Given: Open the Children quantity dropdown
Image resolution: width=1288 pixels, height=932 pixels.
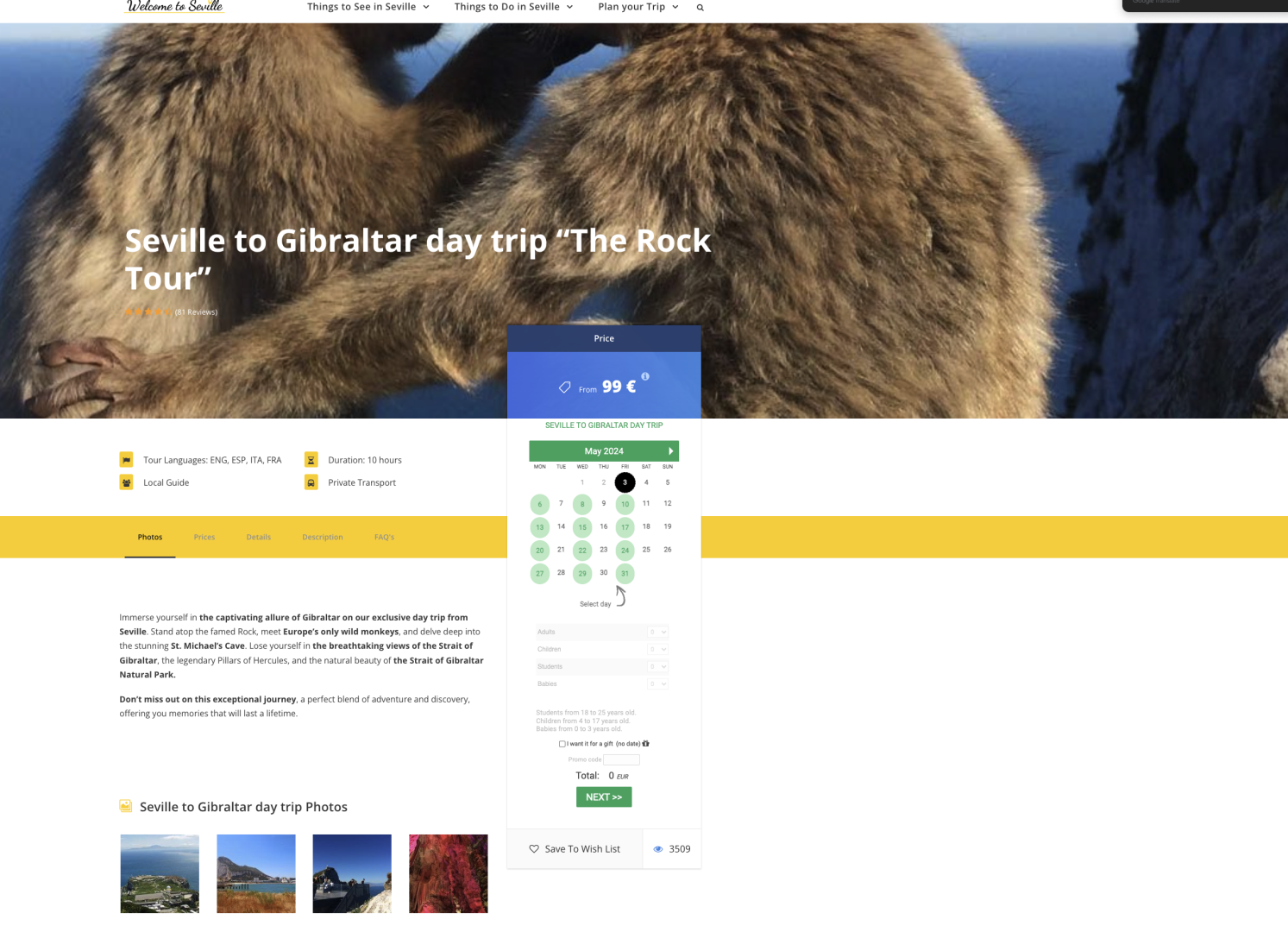Looking at the screenshot, I should [658, 649].
